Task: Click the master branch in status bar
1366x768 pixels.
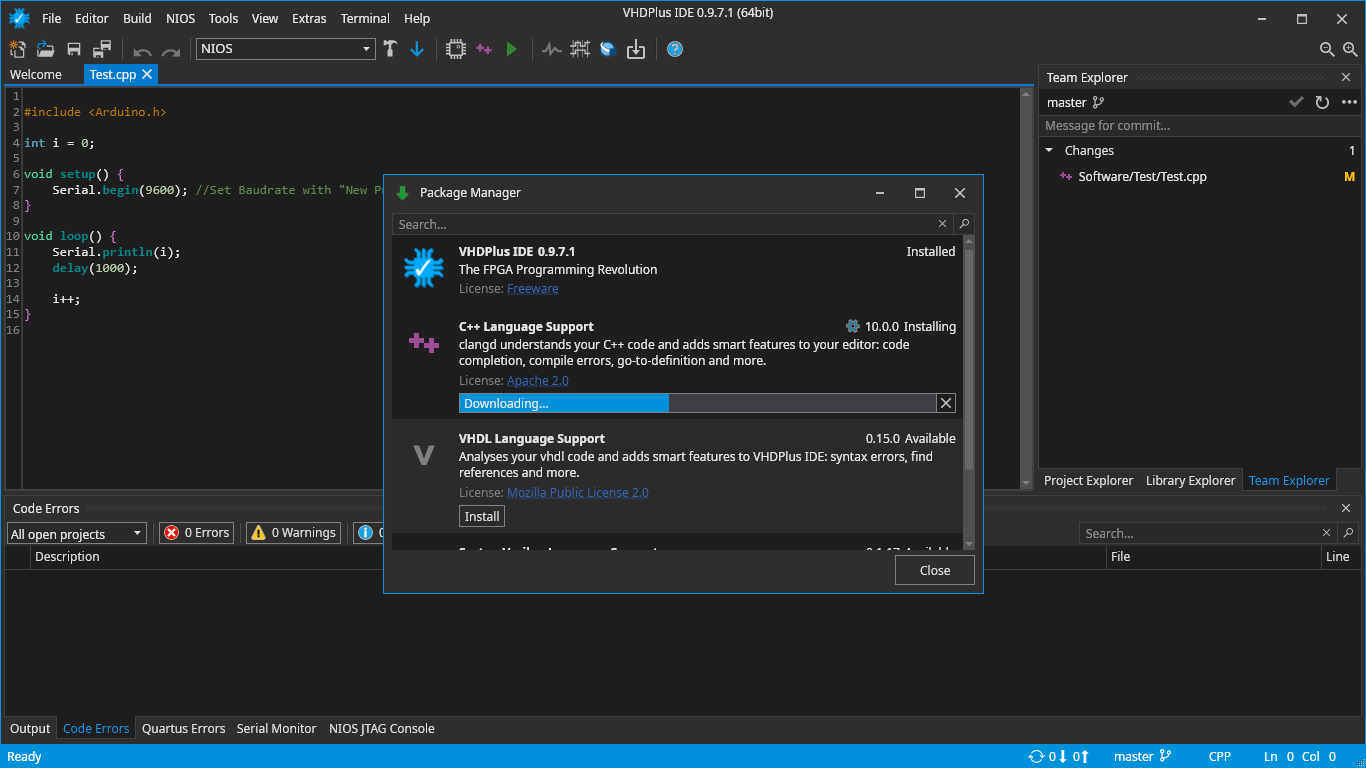Action: coord(1143,756)
